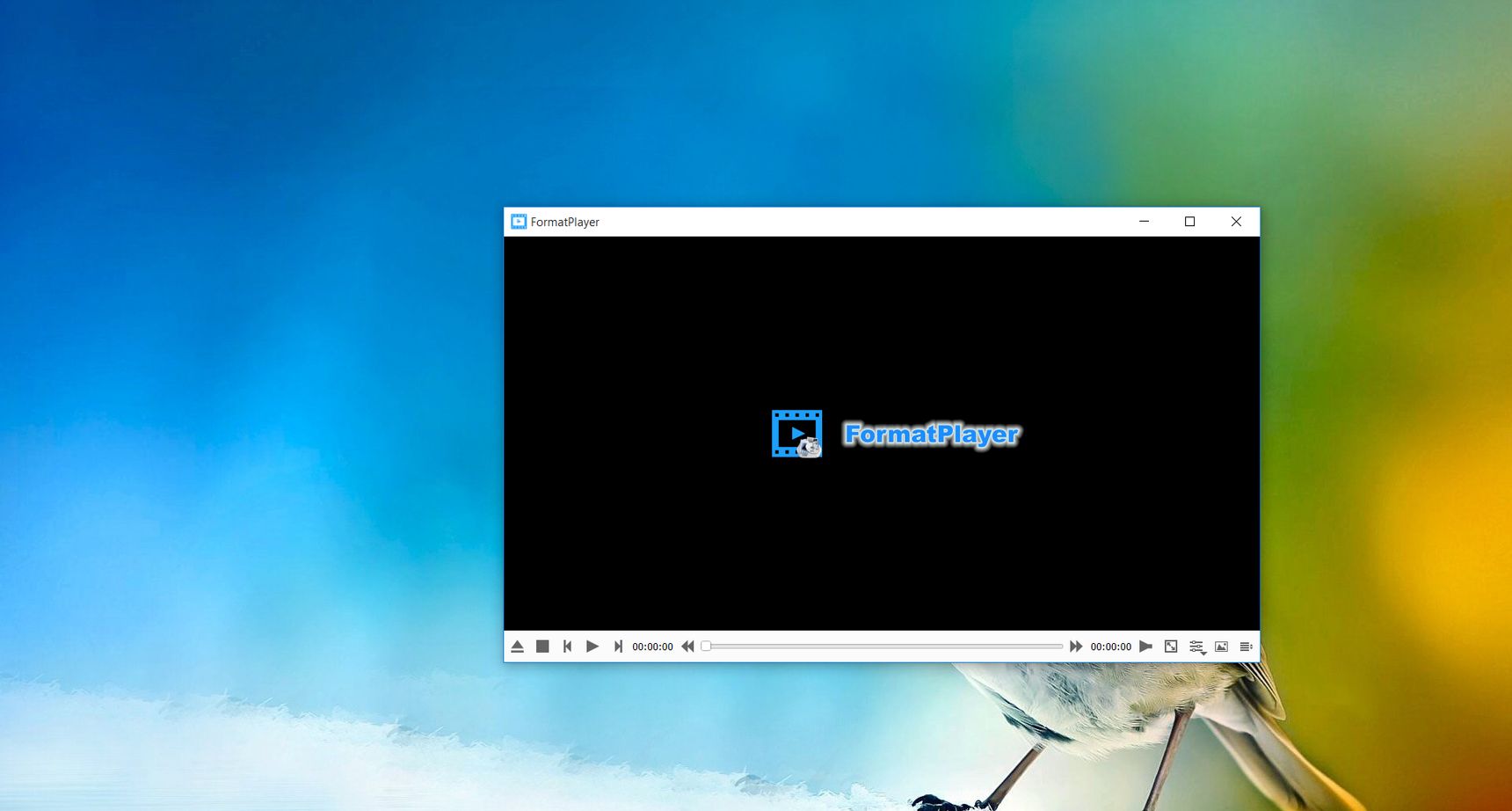Click the FormatPlayer logo in video area
1512x811 pixels.
click(896, 434)
